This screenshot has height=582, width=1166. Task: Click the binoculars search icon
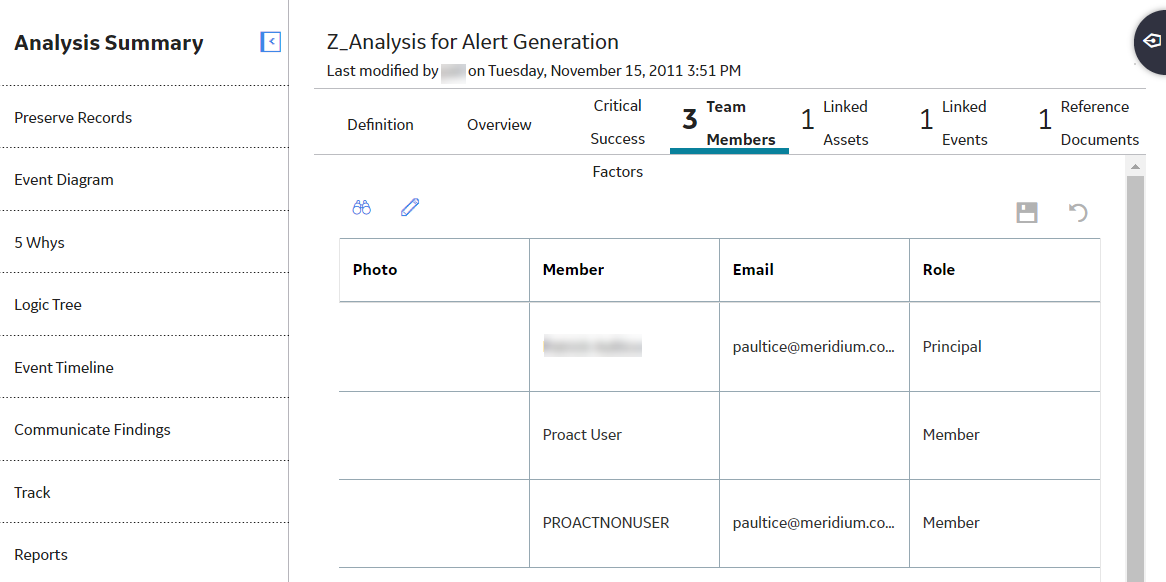point(361,208)
